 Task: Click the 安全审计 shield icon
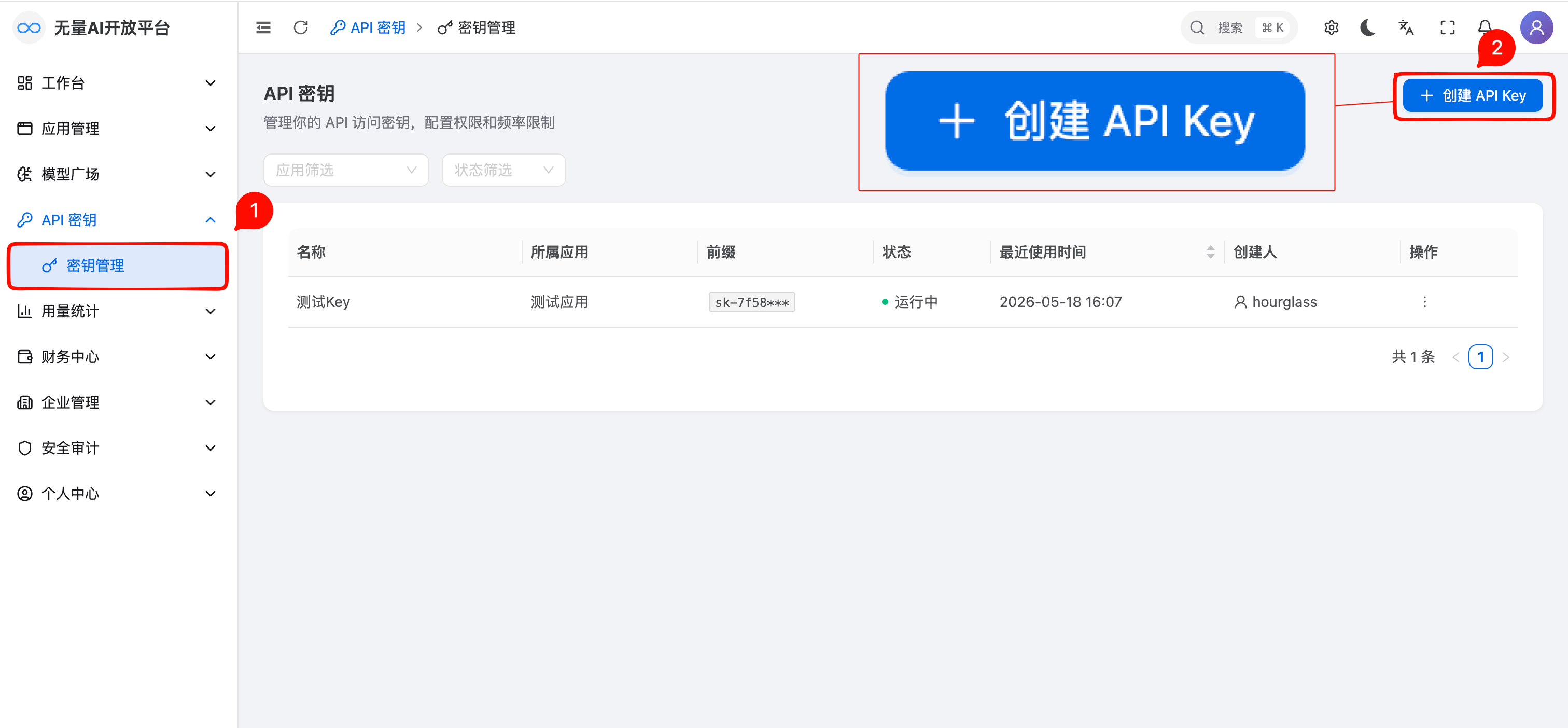click(24, 448)
